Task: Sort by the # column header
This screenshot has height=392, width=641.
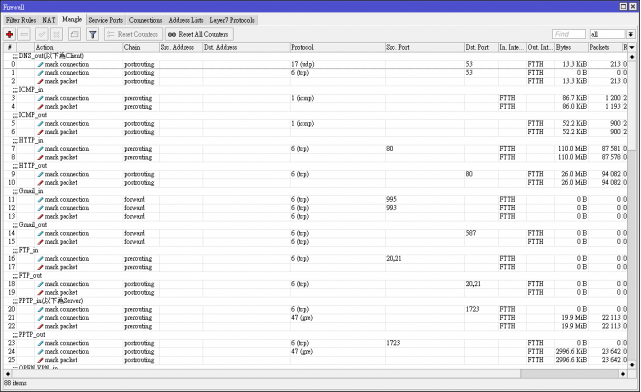Action: 10,47
